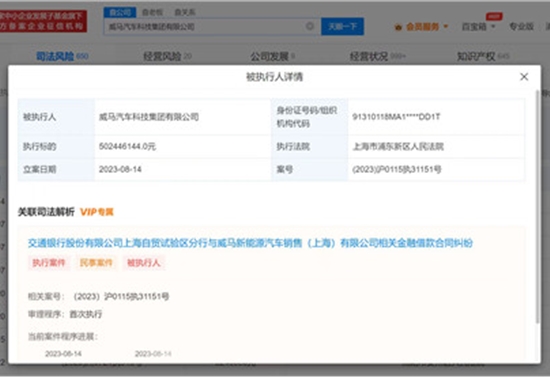Switch to the 经营风险 tab
The image size is (550, 378).
167,56
